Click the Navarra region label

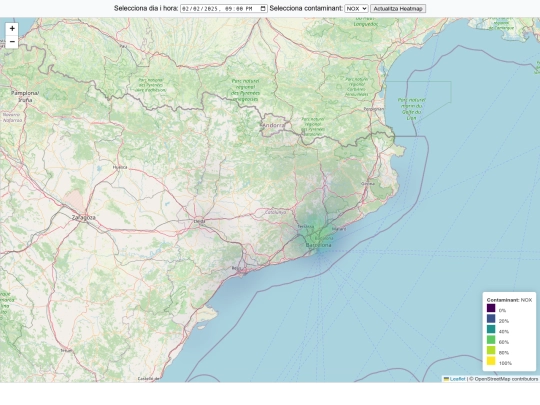pyautogui.click(x=12, y=117)
